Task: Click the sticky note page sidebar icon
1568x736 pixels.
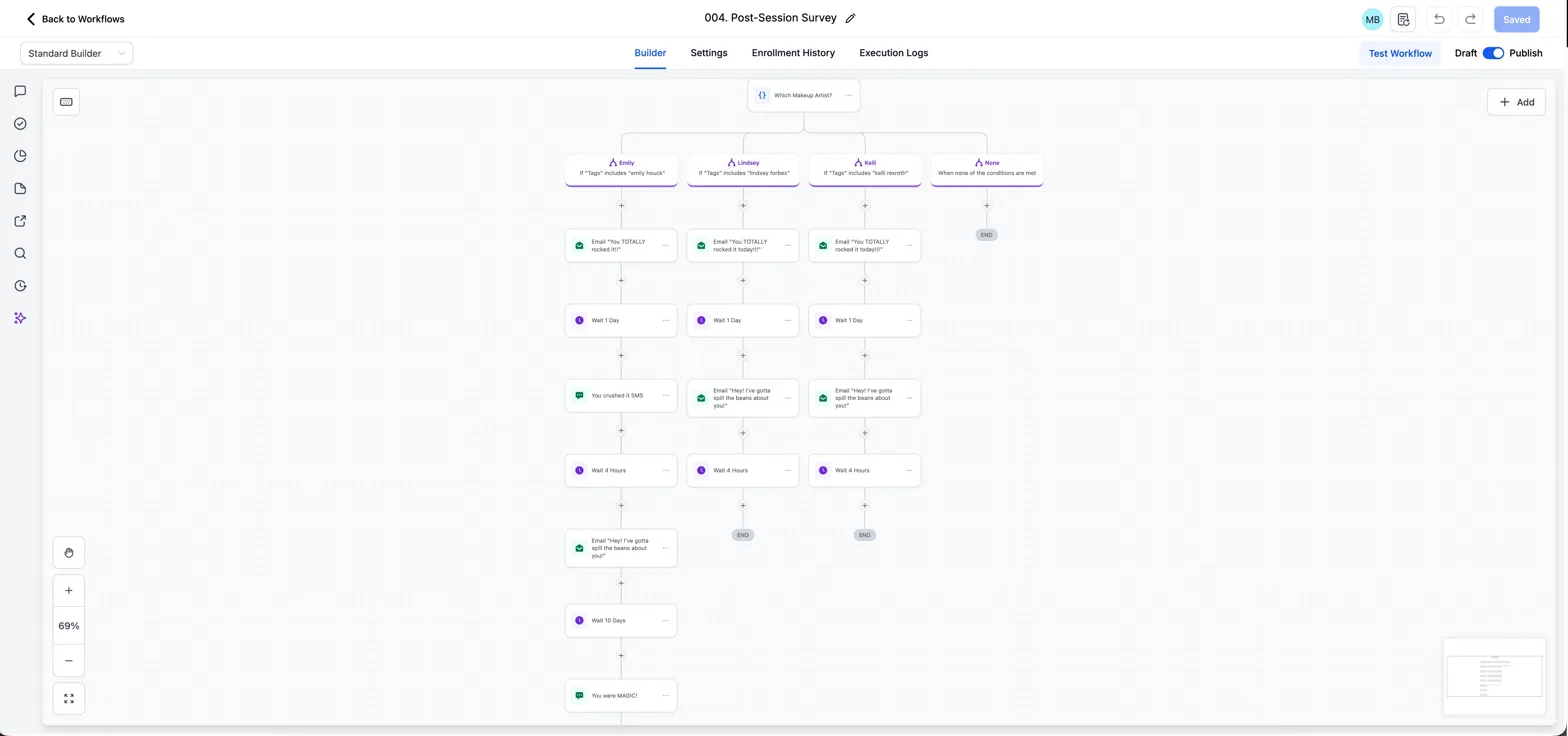Action: point(20,189)
